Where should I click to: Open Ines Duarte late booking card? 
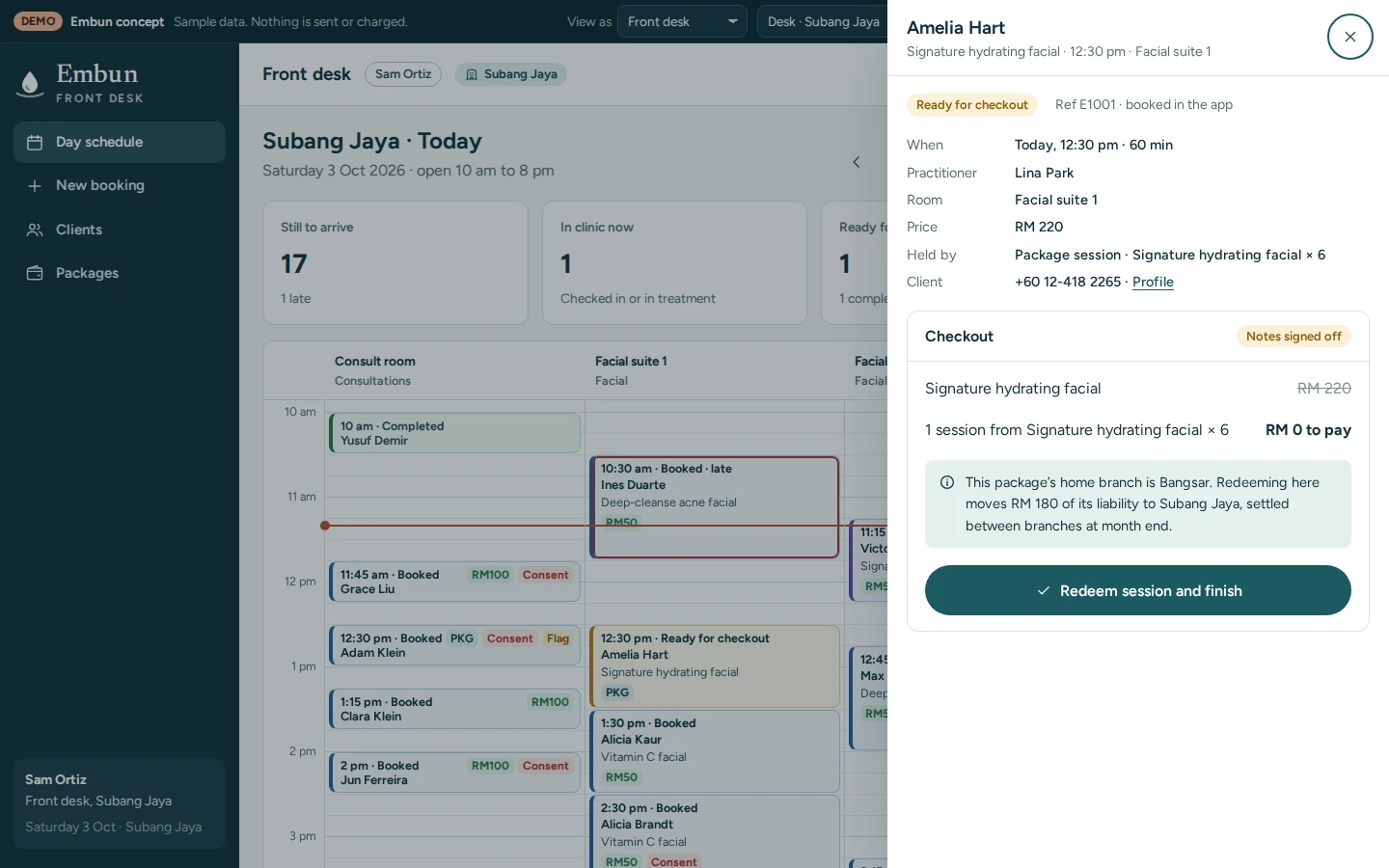coord(715,507)
